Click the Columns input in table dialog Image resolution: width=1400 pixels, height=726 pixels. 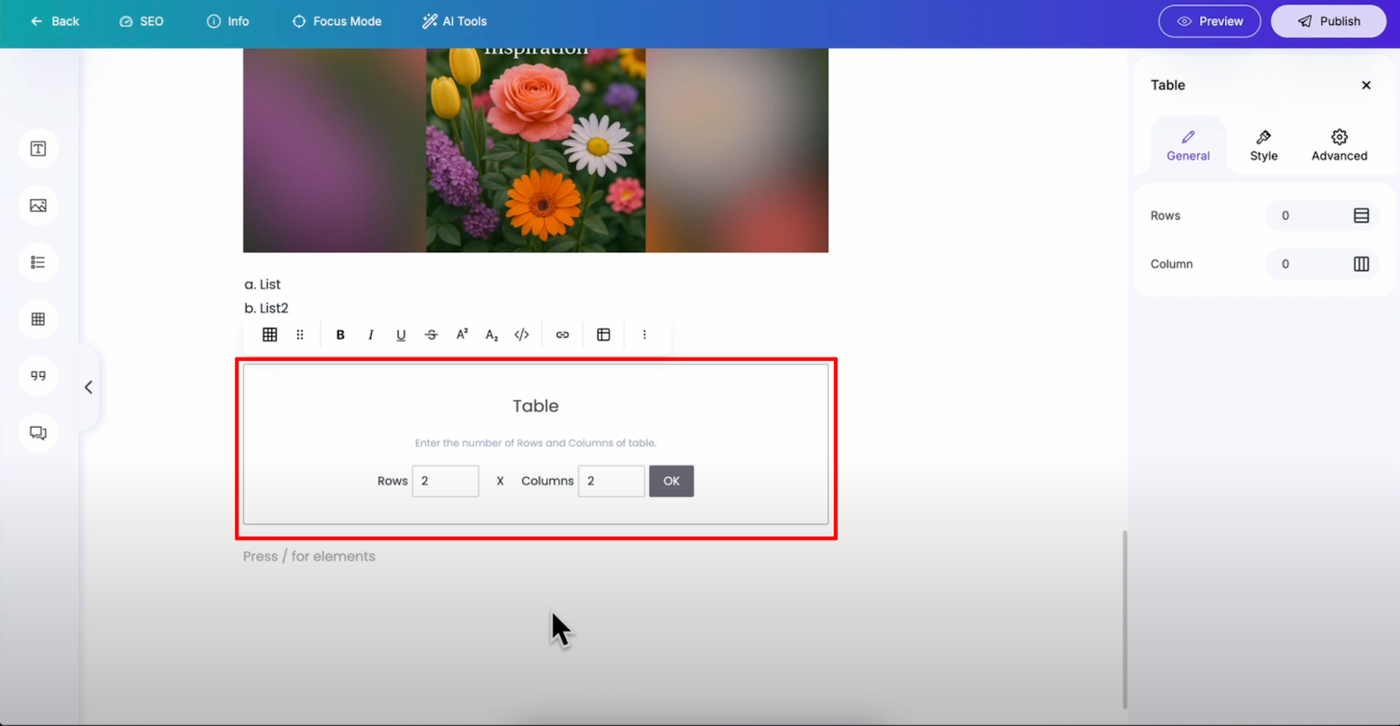point(611,481)
